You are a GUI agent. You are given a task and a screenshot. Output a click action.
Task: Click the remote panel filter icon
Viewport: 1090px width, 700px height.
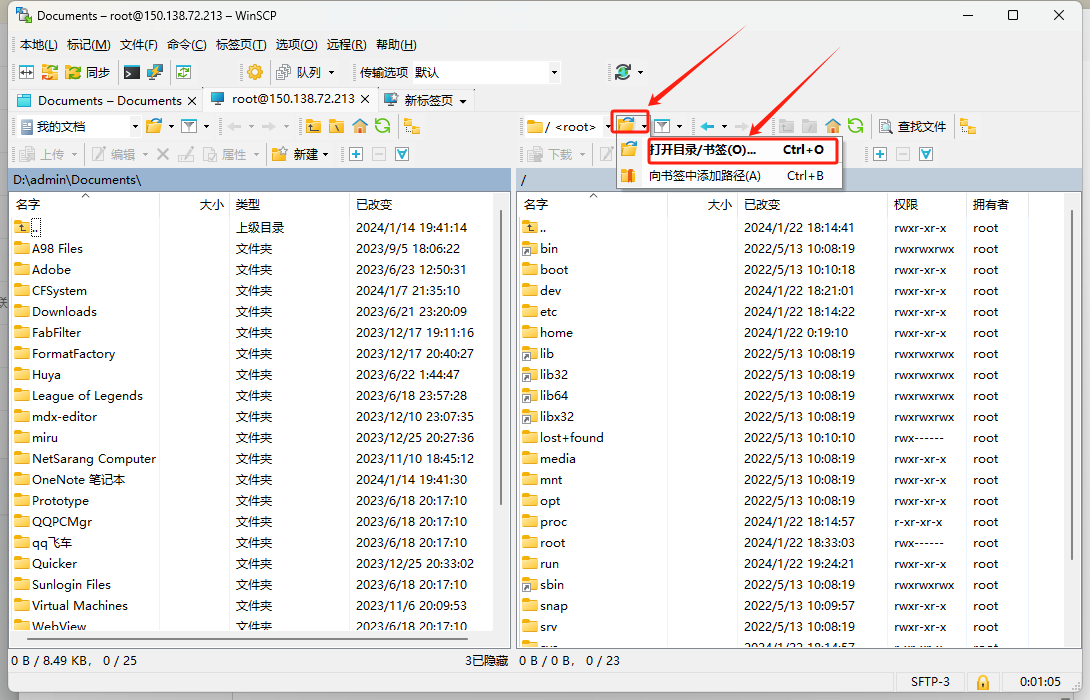[x=662, y=127]
